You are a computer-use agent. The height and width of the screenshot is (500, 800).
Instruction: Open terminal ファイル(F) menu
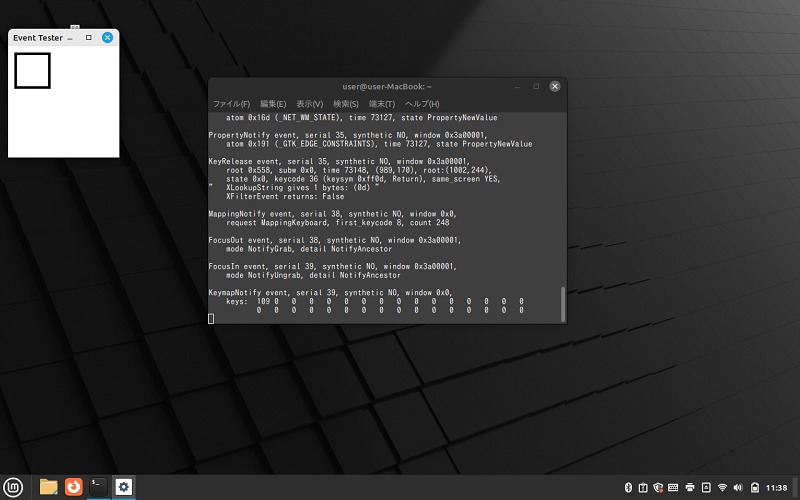tap(231, 104)
